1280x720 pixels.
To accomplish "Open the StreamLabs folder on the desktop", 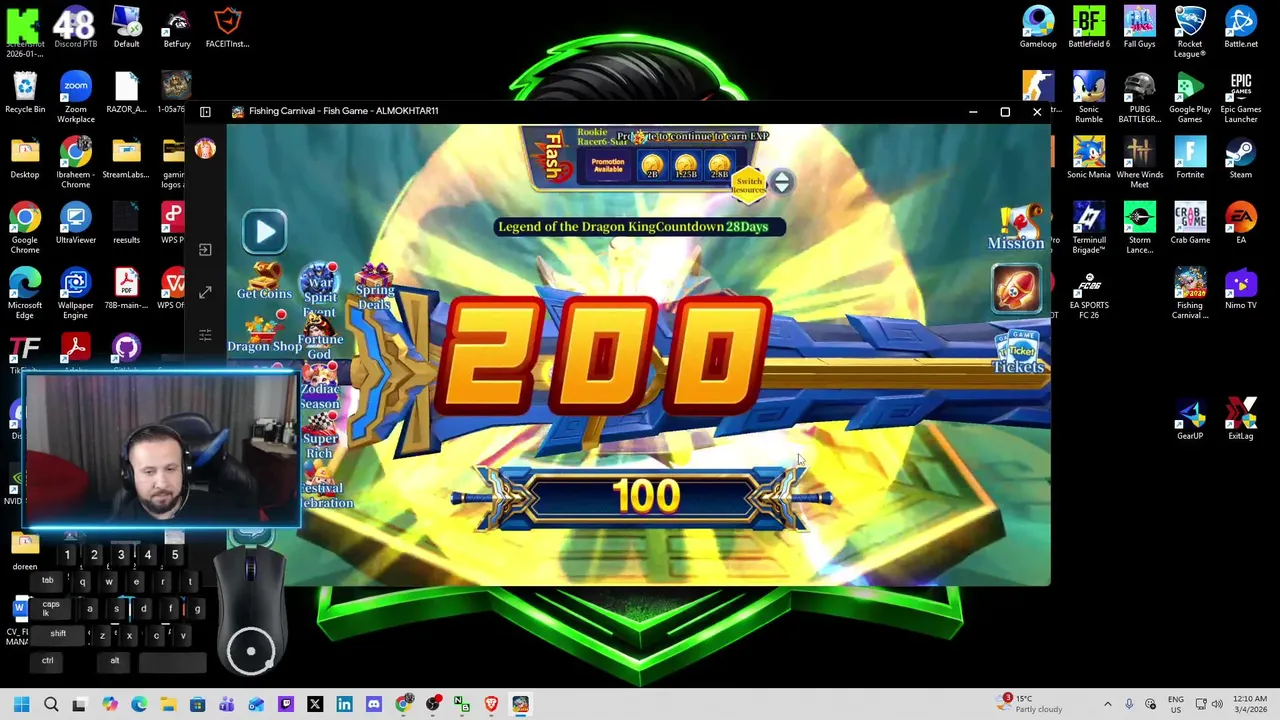I will (126, 158).
